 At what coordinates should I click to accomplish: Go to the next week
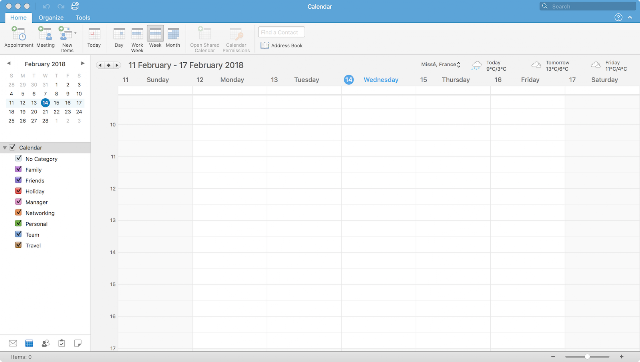[117, 65]
